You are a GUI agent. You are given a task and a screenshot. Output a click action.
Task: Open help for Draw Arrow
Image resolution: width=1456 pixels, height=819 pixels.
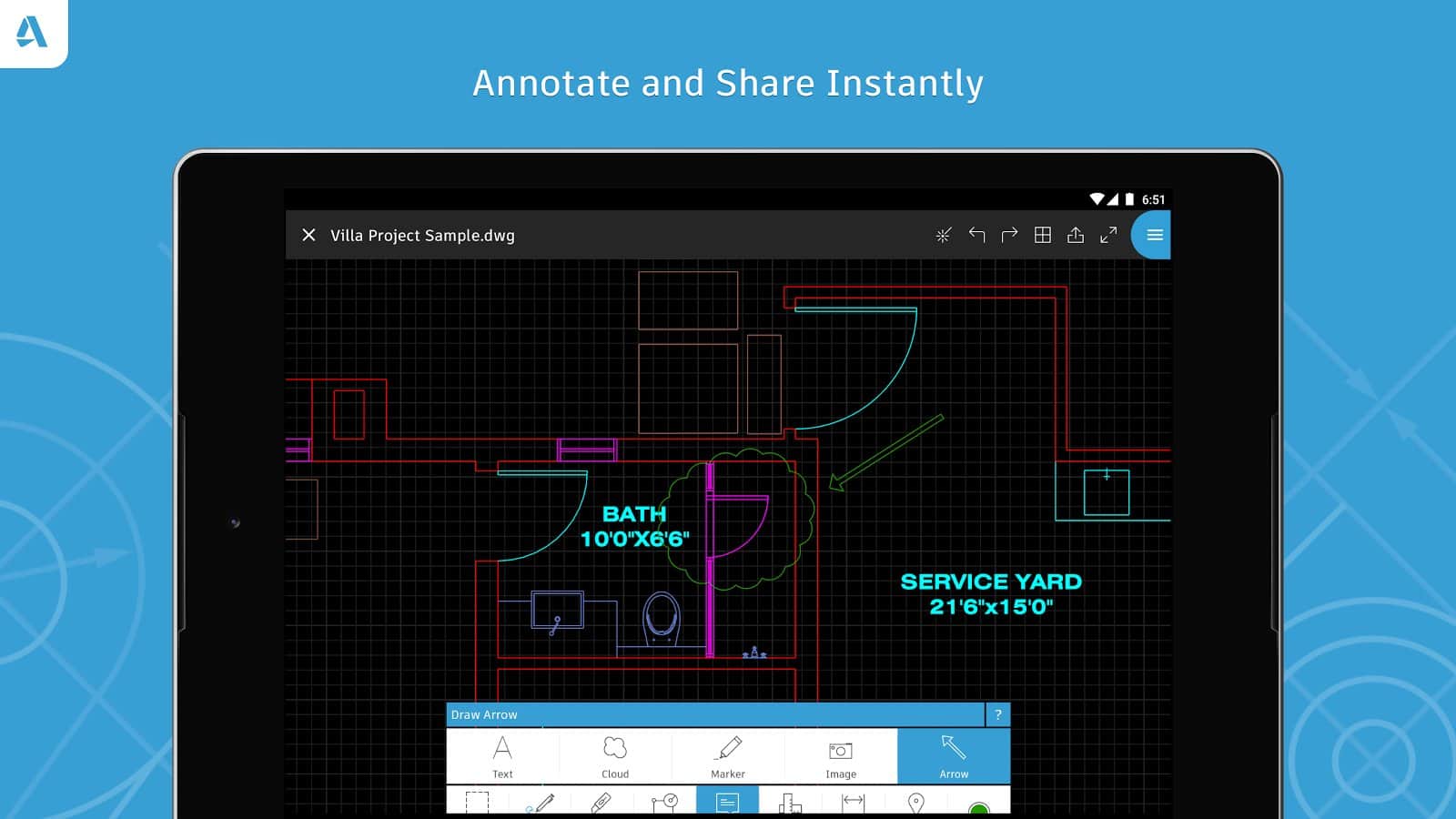pos(998,714)
